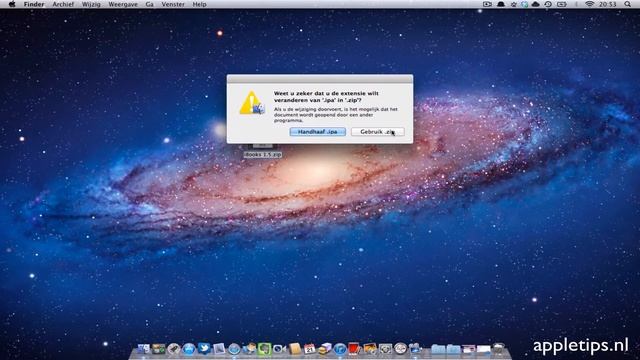
Task: Open the second blue folder stack in Dock
Action: (454, 349)
